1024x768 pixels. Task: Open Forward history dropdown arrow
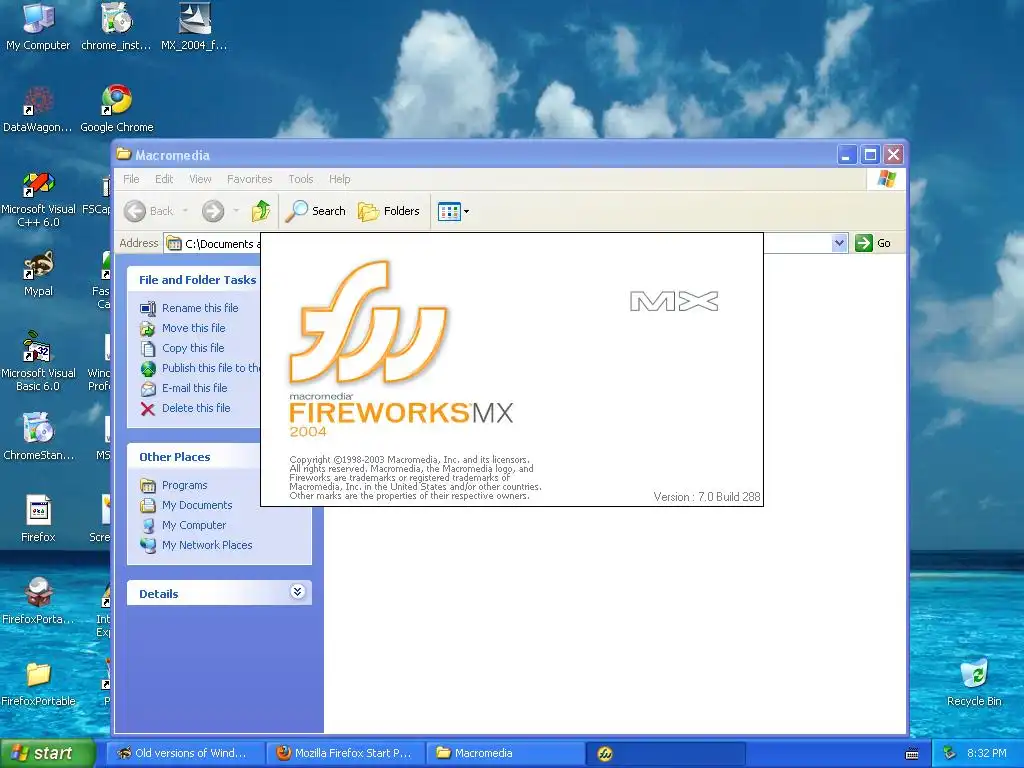point(236,211)
